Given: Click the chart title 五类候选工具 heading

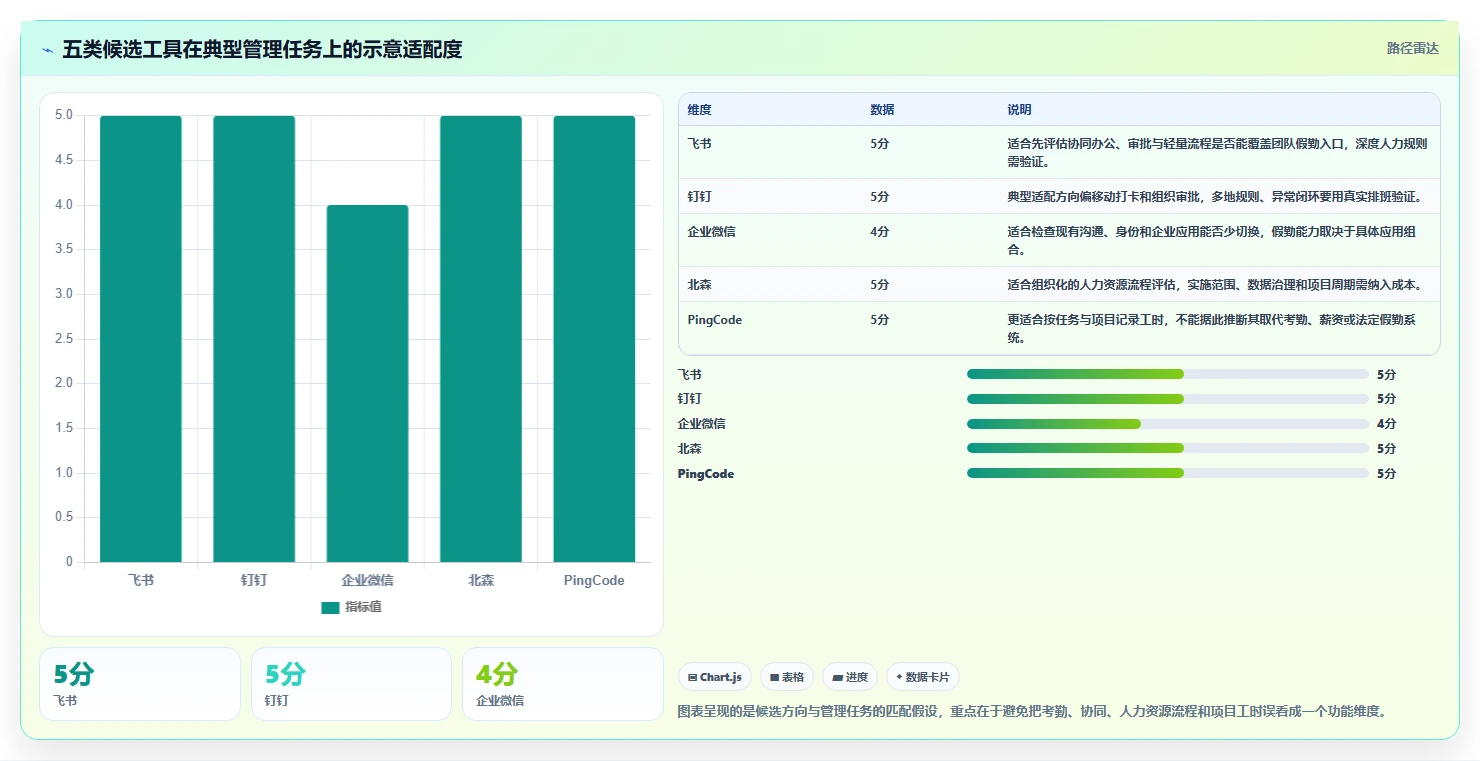Looking at the screenshot, I should point(262,49).
